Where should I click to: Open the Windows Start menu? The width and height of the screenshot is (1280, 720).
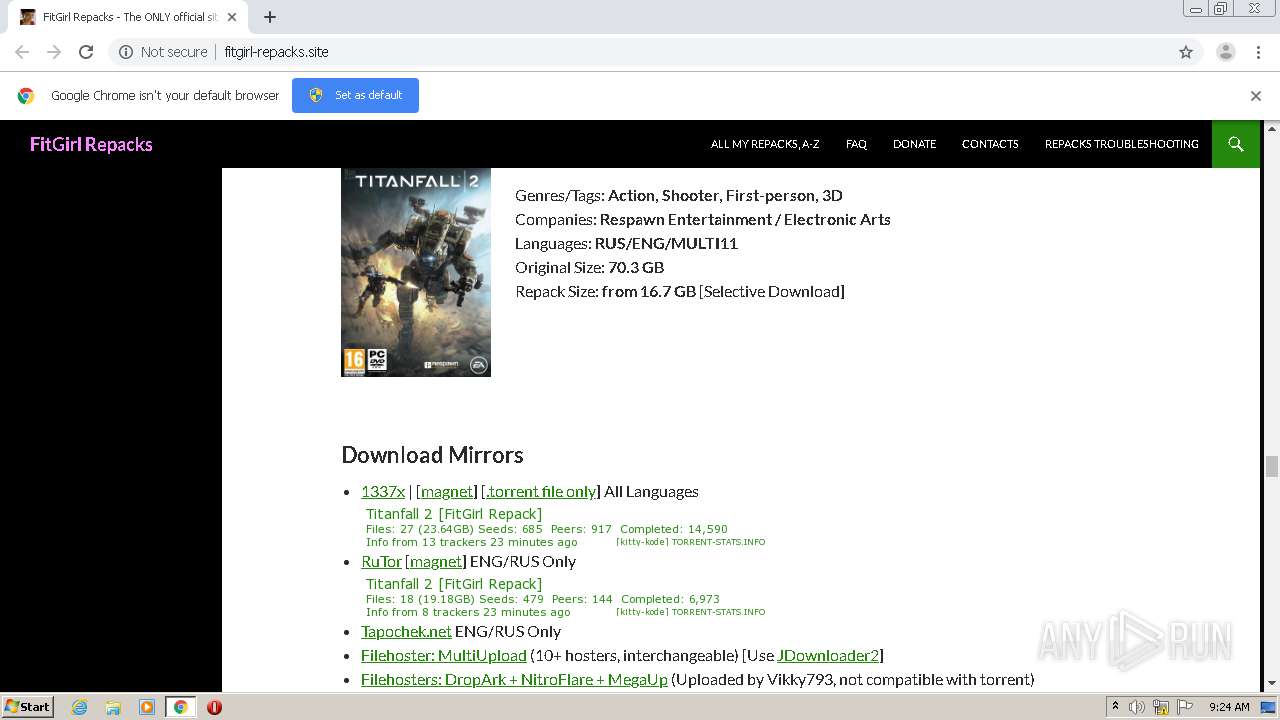[x=27, y=707]
